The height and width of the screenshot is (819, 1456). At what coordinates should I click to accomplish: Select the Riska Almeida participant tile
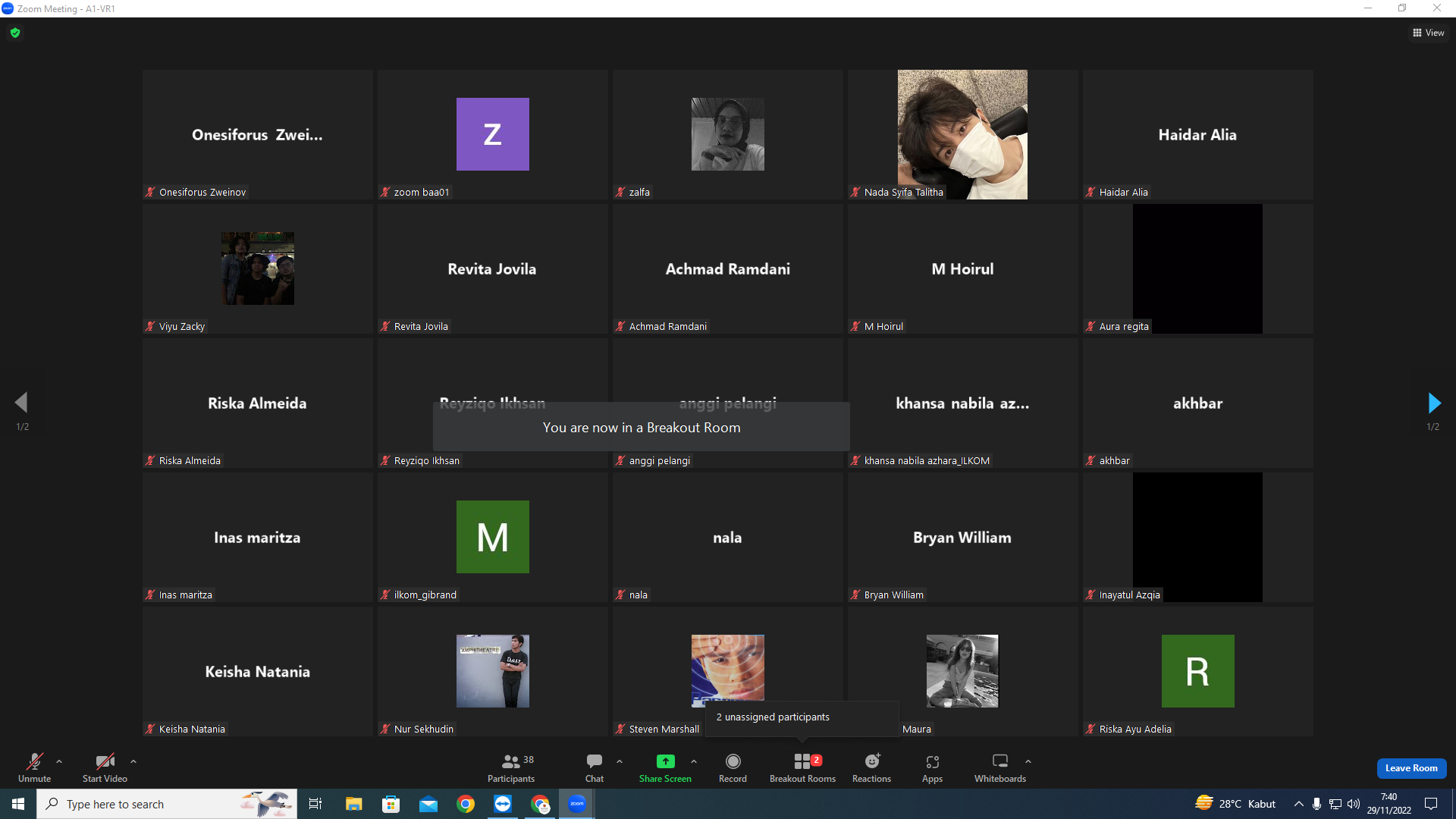pos(258,403)
